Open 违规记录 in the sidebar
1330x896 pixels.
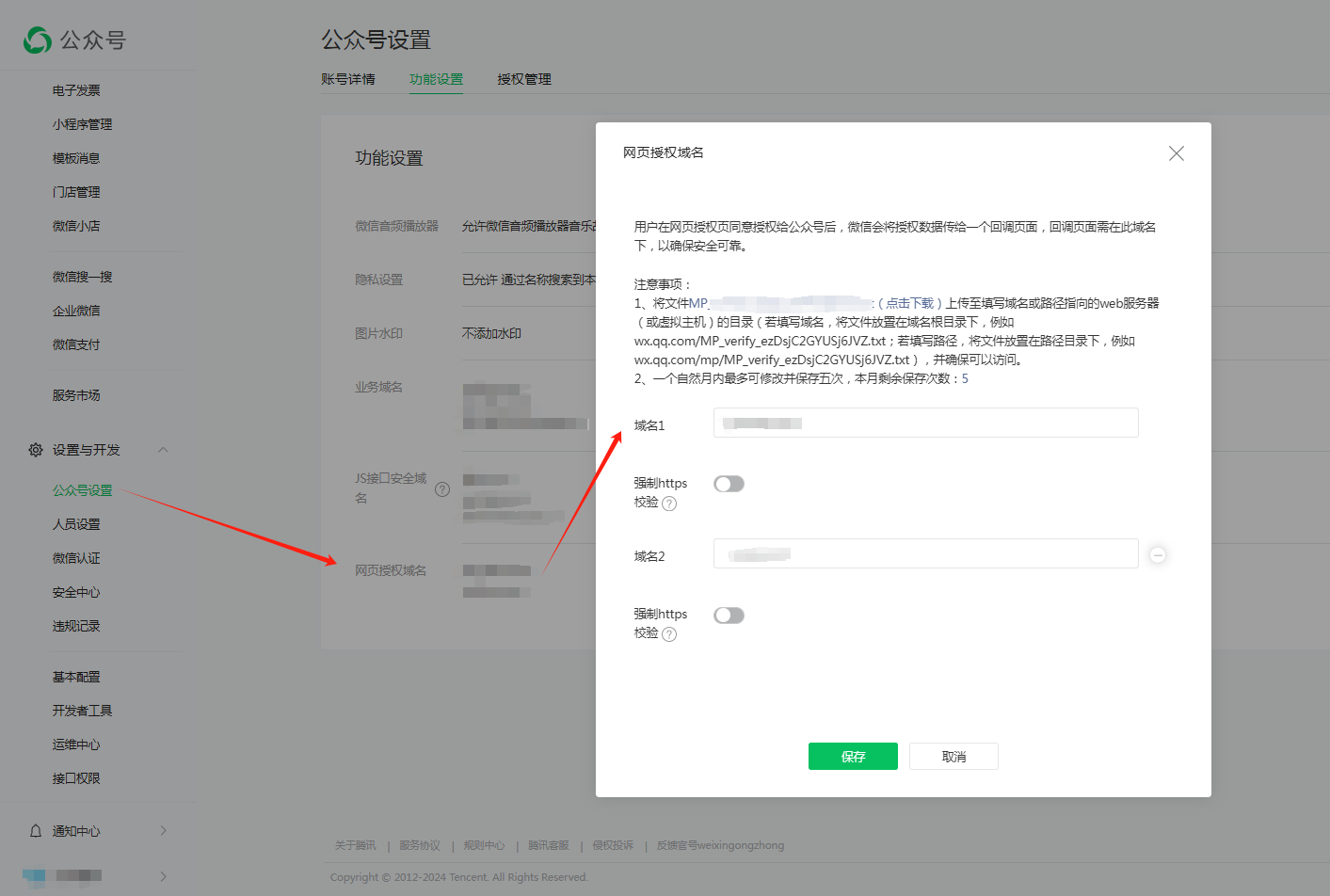point(76,626)
